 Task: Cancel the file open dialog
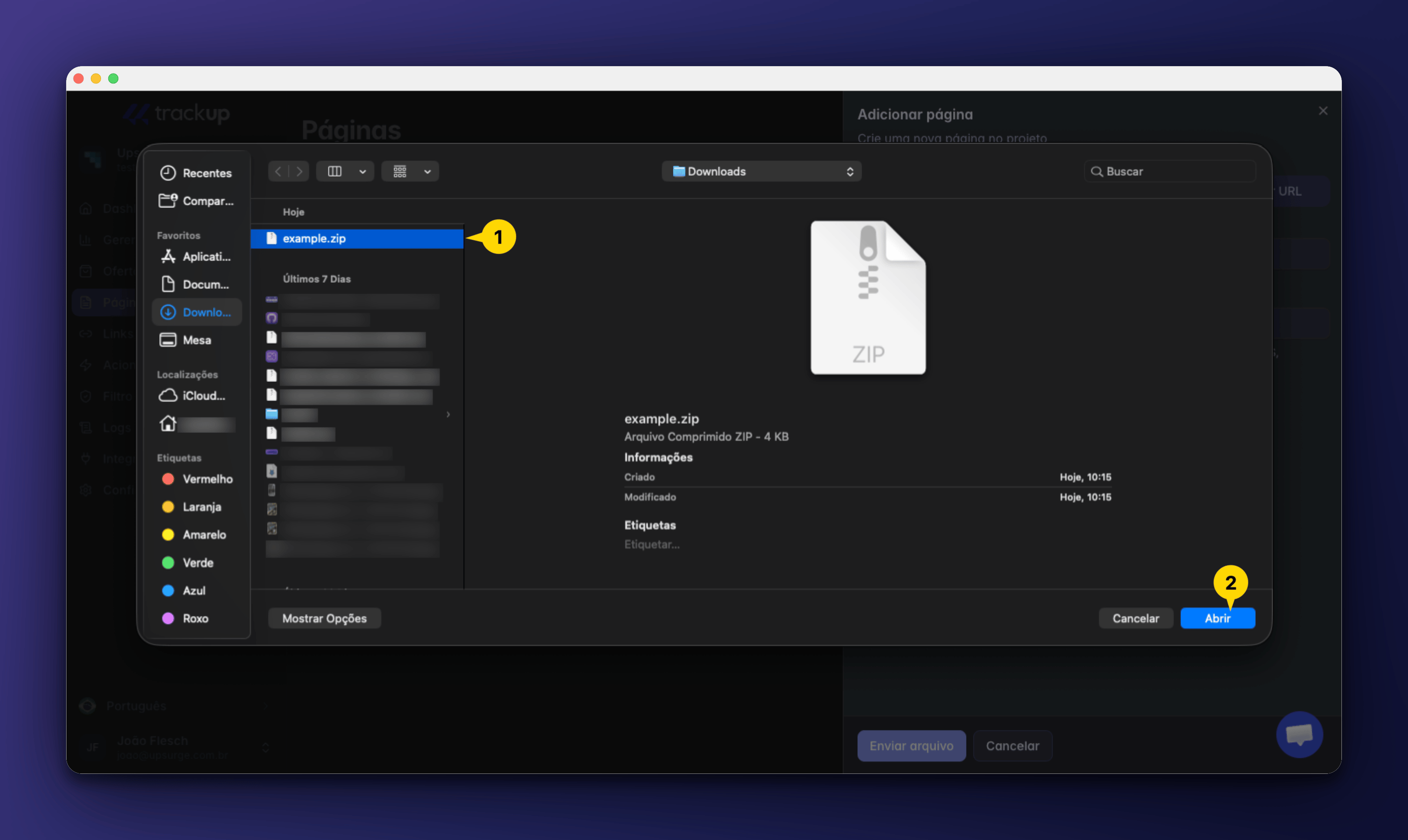tap(1135, 618)
